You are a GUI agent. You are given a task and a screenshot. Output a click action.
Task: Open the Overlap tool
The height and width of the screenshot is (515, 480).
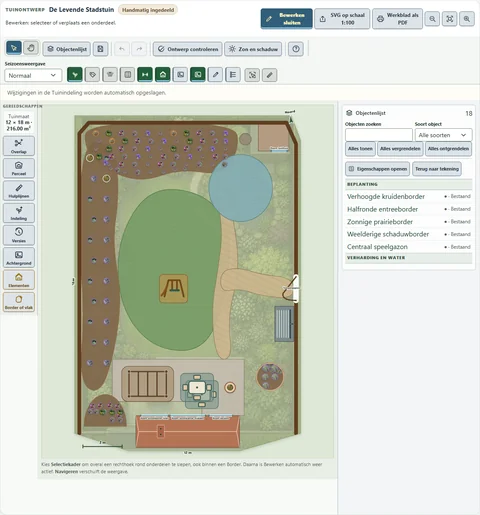point(19,146)
